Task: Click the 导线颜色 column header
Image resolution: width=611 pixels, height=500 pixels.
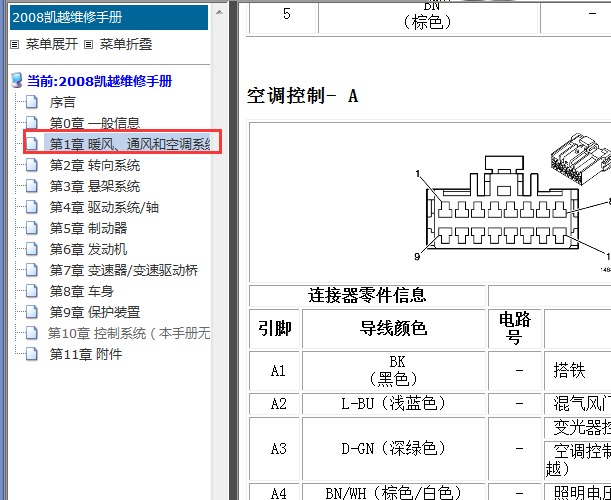Action: point(394,329)
